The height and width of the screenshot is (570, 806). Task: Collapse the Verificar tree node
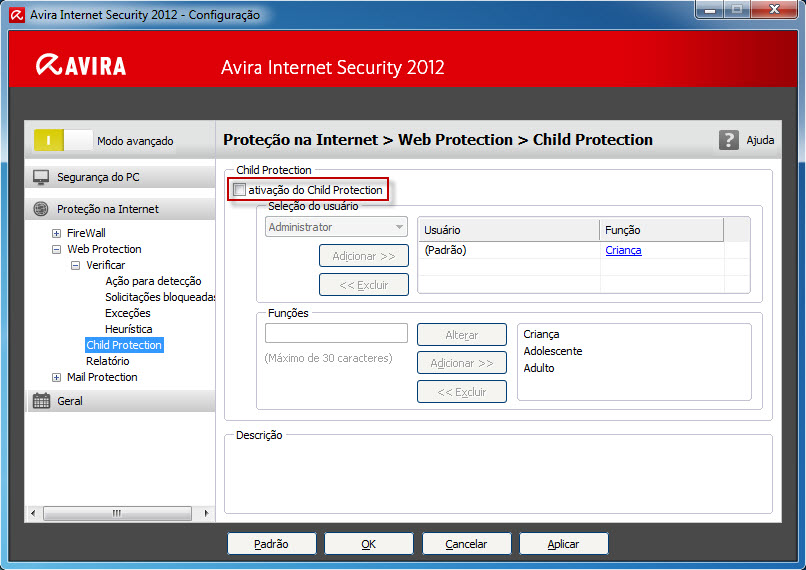[76, 265]
